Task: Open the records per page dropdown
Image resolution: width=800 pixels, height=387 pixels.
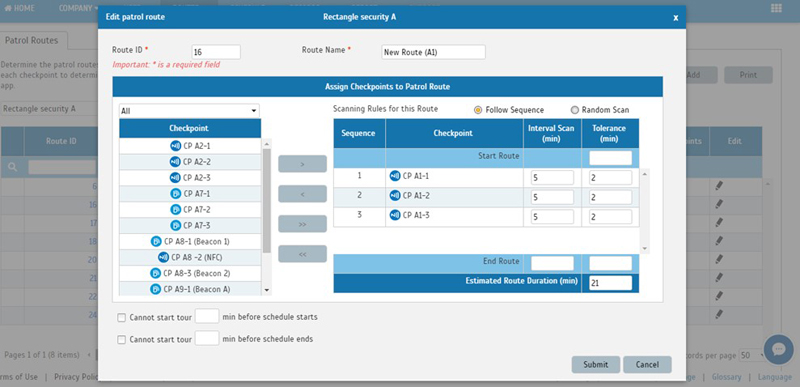Action: coord(752,355)
